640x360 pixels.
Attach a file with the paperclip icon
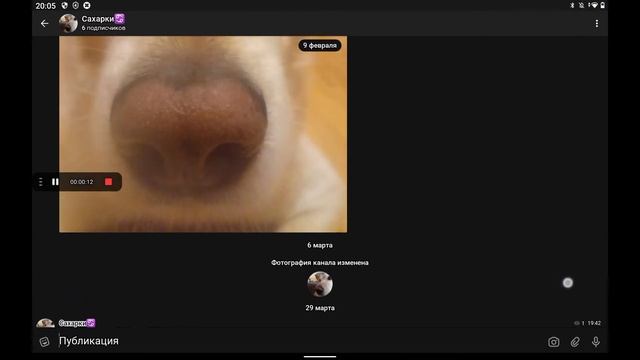tap(575, 342)
